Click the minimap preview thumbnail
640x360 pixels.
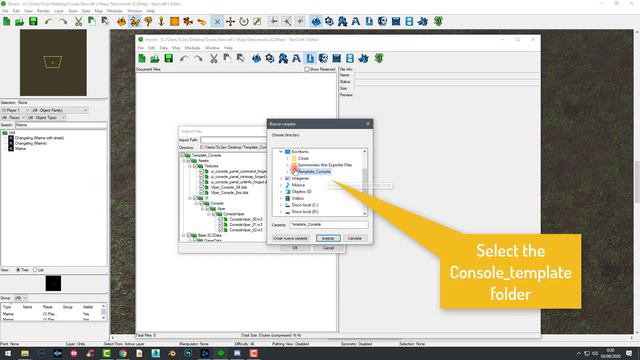pyautogui.click(x=53, y=62)
